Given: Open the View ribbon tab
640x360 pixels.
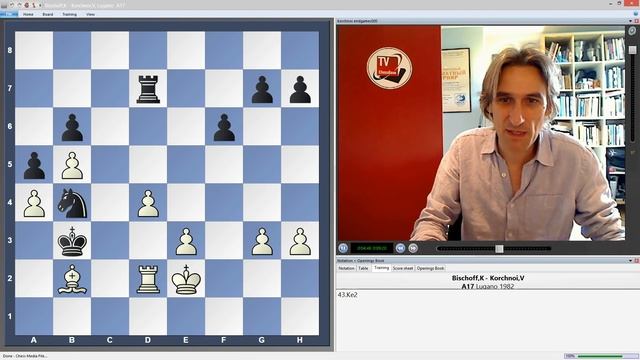Looking at the screenshot, I should click(91, 14).
